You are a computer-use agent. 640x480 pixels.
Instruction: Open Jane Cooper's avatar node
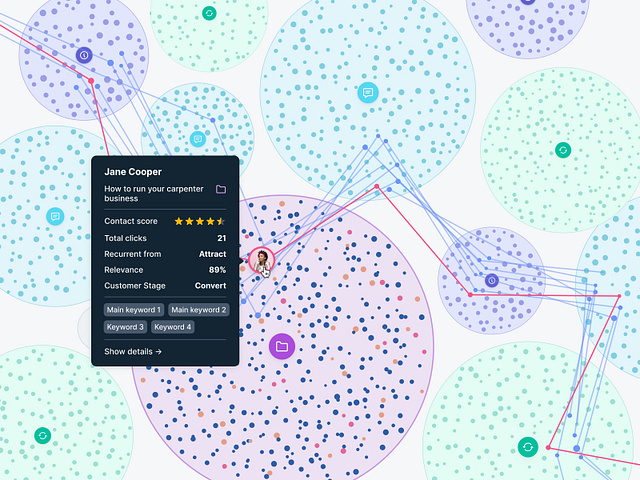[261, 260]
